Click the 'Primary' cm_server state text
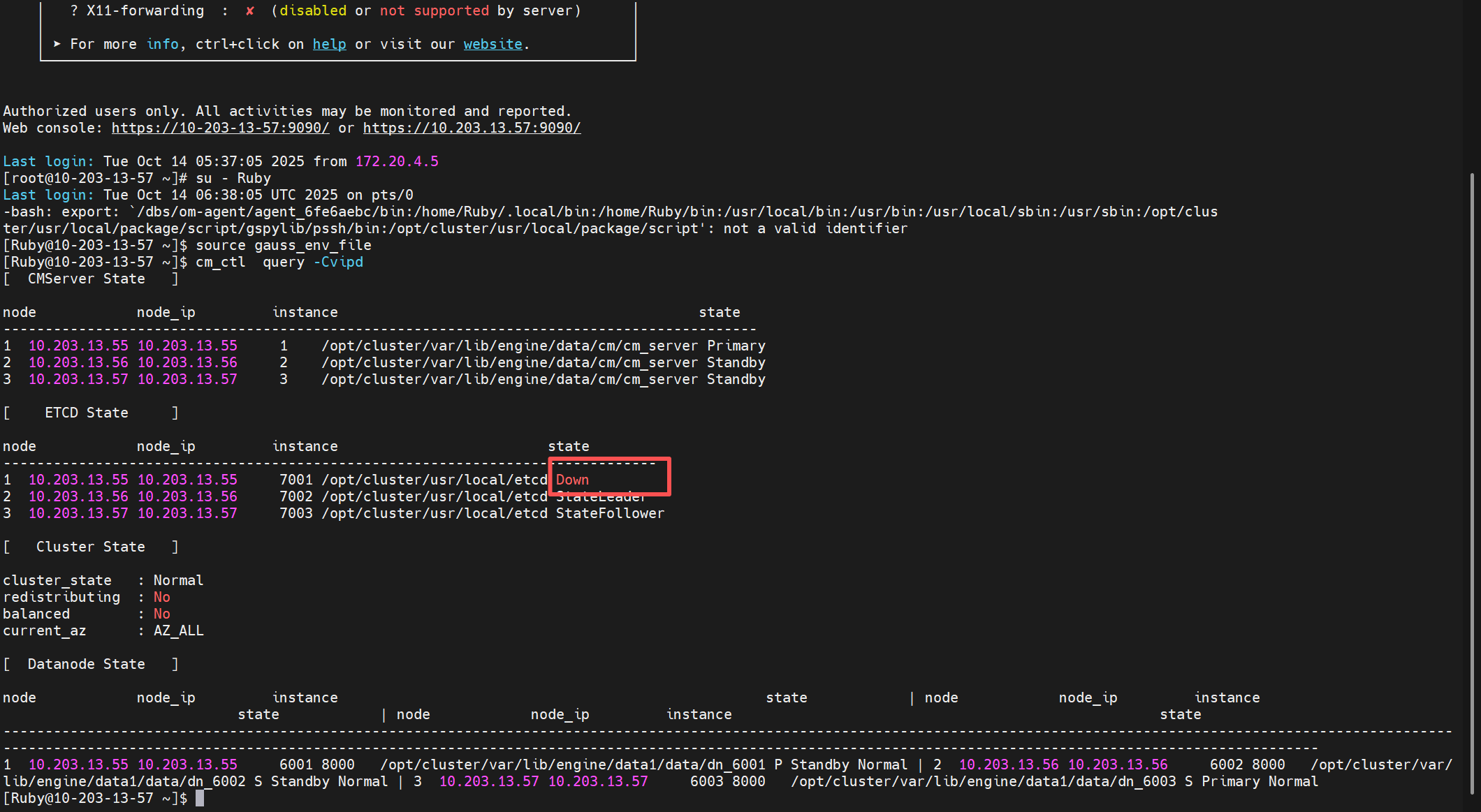1481x812 pixels. (736, 346)
